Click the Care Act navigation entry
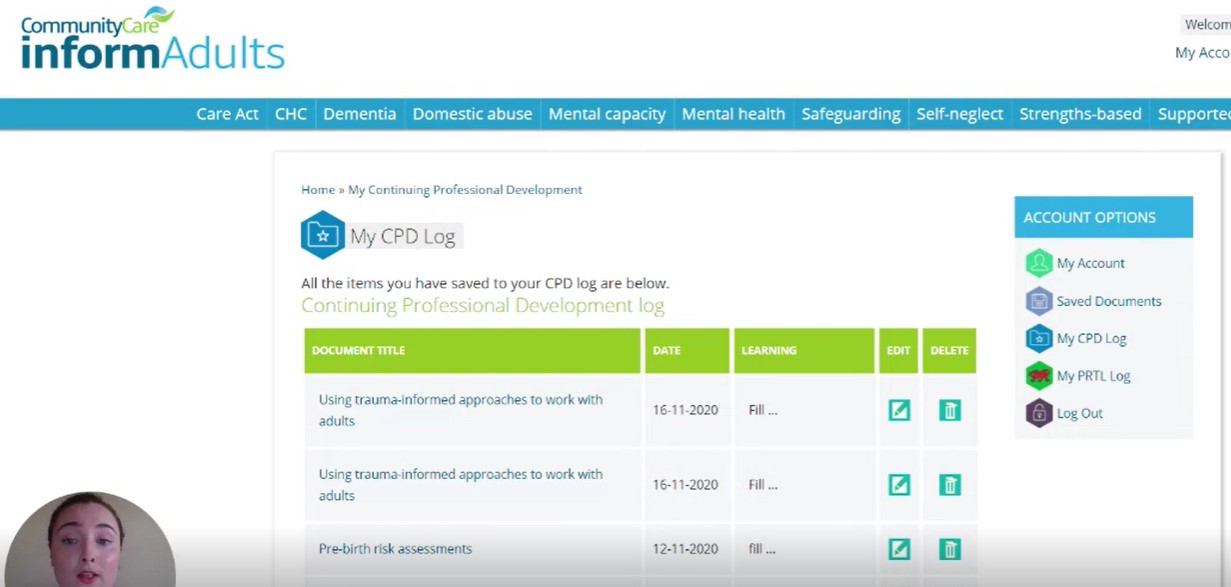Screen dimensions: 1231x587 [227, 114]
